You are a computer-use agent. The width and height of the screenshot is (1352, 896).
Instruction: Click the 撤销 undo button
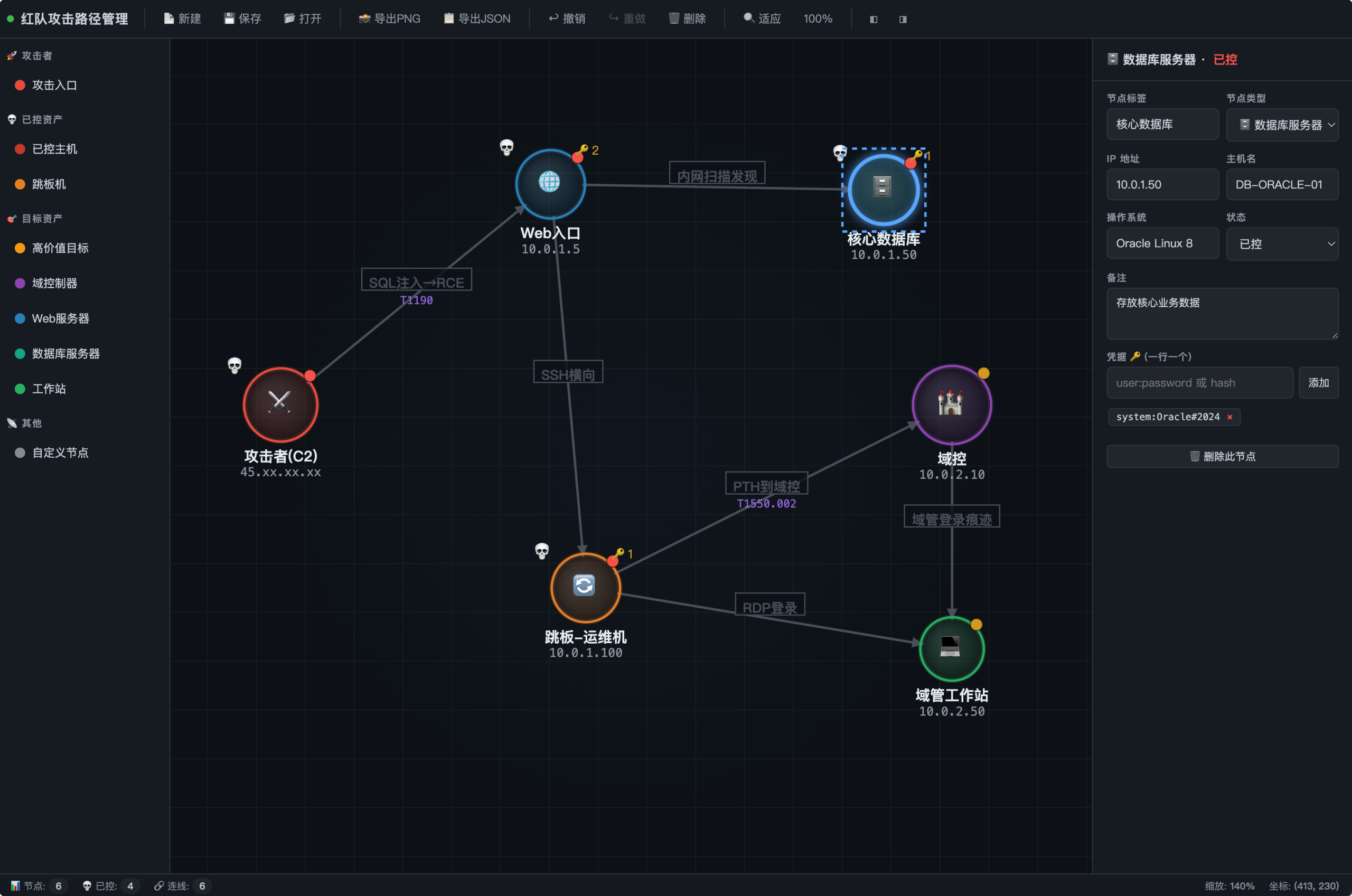(567, 19)
